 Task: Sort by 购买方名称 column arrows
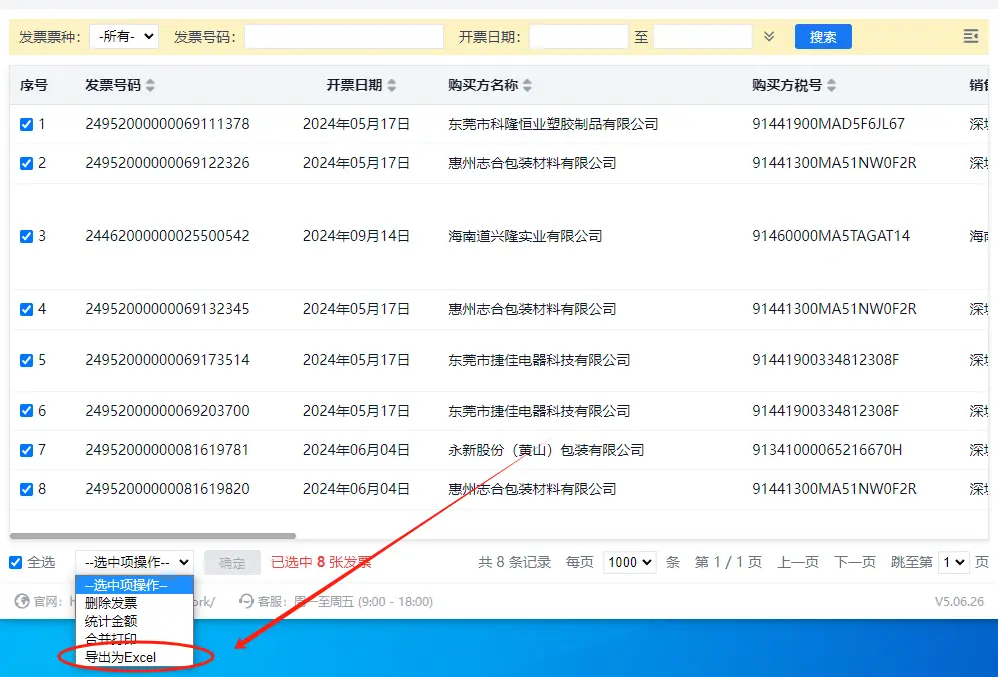click(527, 85)
